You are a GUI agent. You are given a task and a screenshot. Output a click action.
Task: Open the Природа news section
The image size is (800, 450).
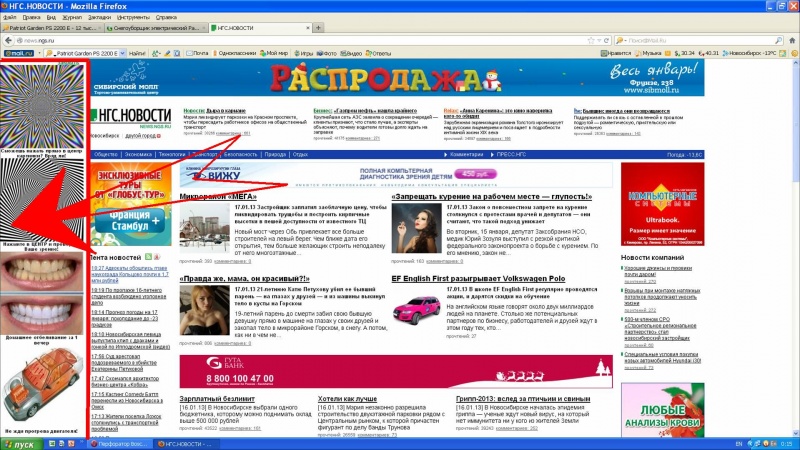click(x=275, y=155)
